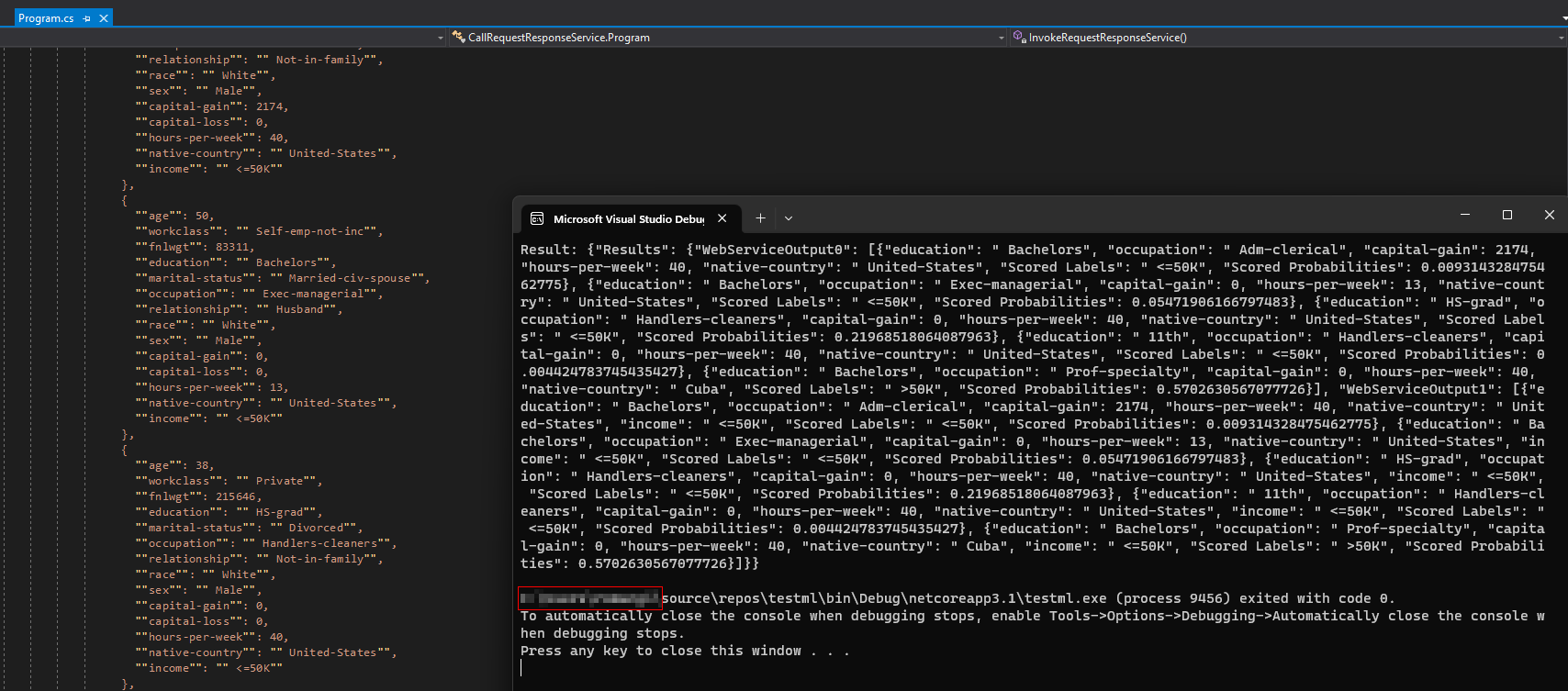Expand the terminal new-tab profile dropdown chevron

point(789,218)
